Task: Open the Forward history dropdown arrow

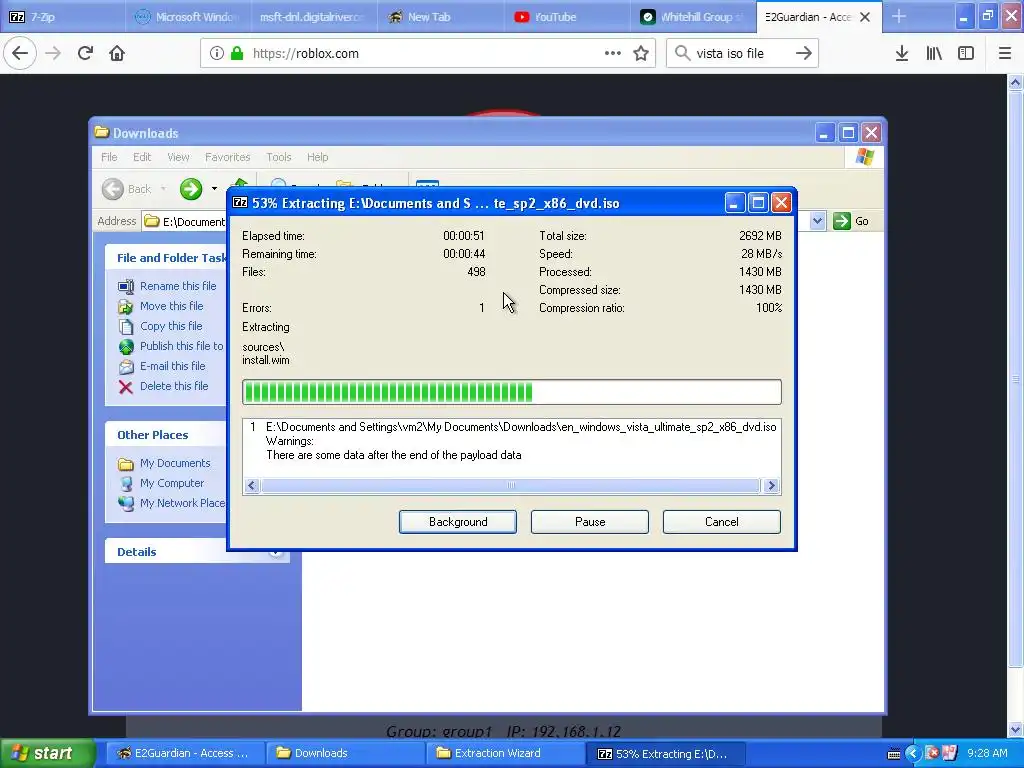Action: [214, 189]
